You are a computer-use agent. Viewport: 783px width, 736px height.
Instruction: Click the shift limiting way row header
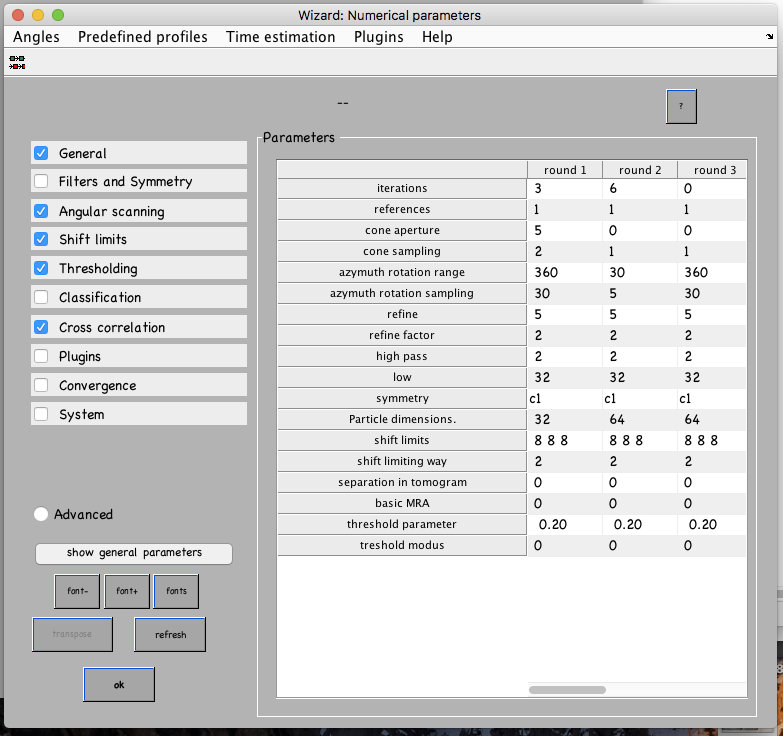point(402,461)
